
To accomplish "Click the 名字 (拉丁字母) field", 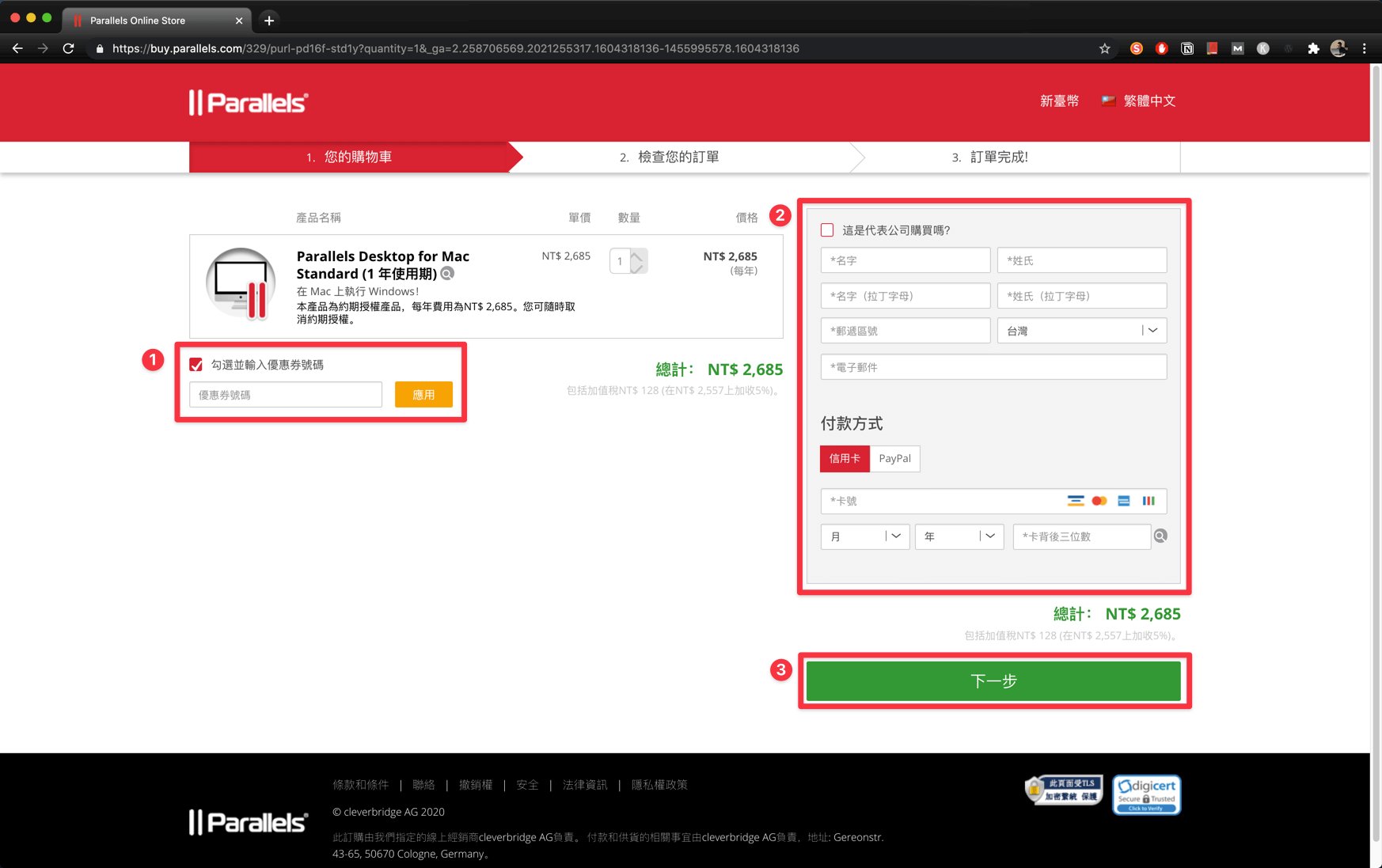I will [906, 296].
